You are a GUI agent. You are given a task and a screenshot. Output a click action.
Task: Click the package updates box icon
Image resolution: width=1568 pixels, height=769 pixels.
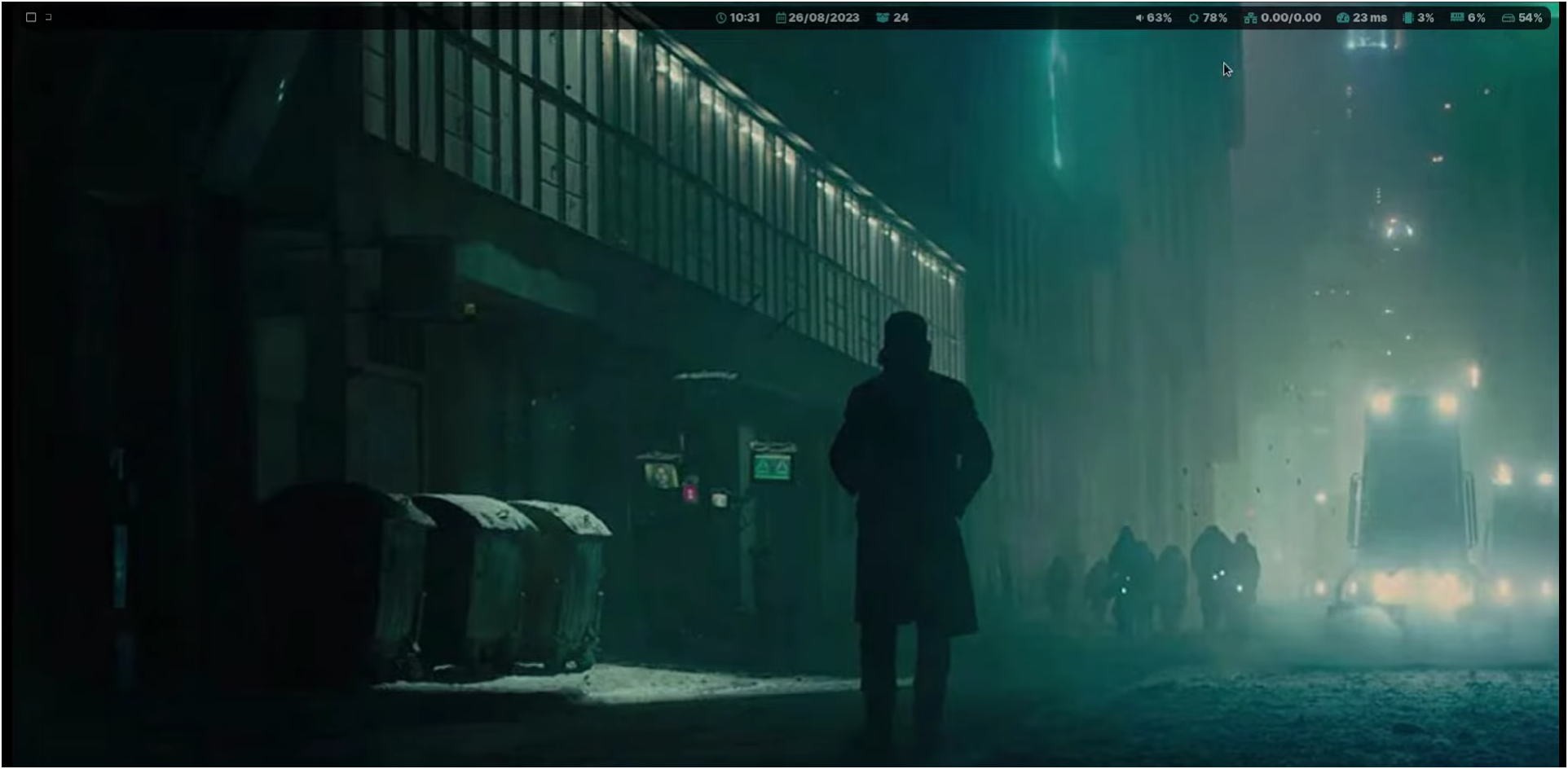click(883, 18)
